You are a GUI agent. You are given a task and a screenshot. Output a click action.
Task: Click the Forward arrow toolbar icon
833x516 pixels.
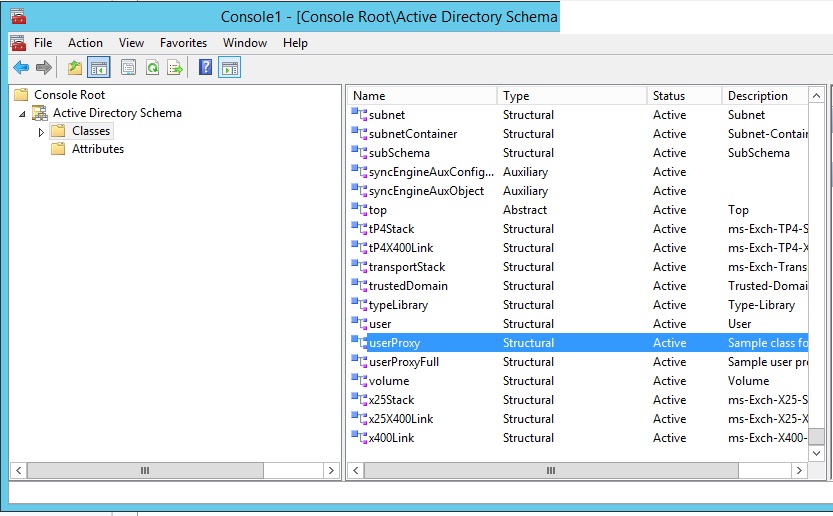(x=44, y=67)
